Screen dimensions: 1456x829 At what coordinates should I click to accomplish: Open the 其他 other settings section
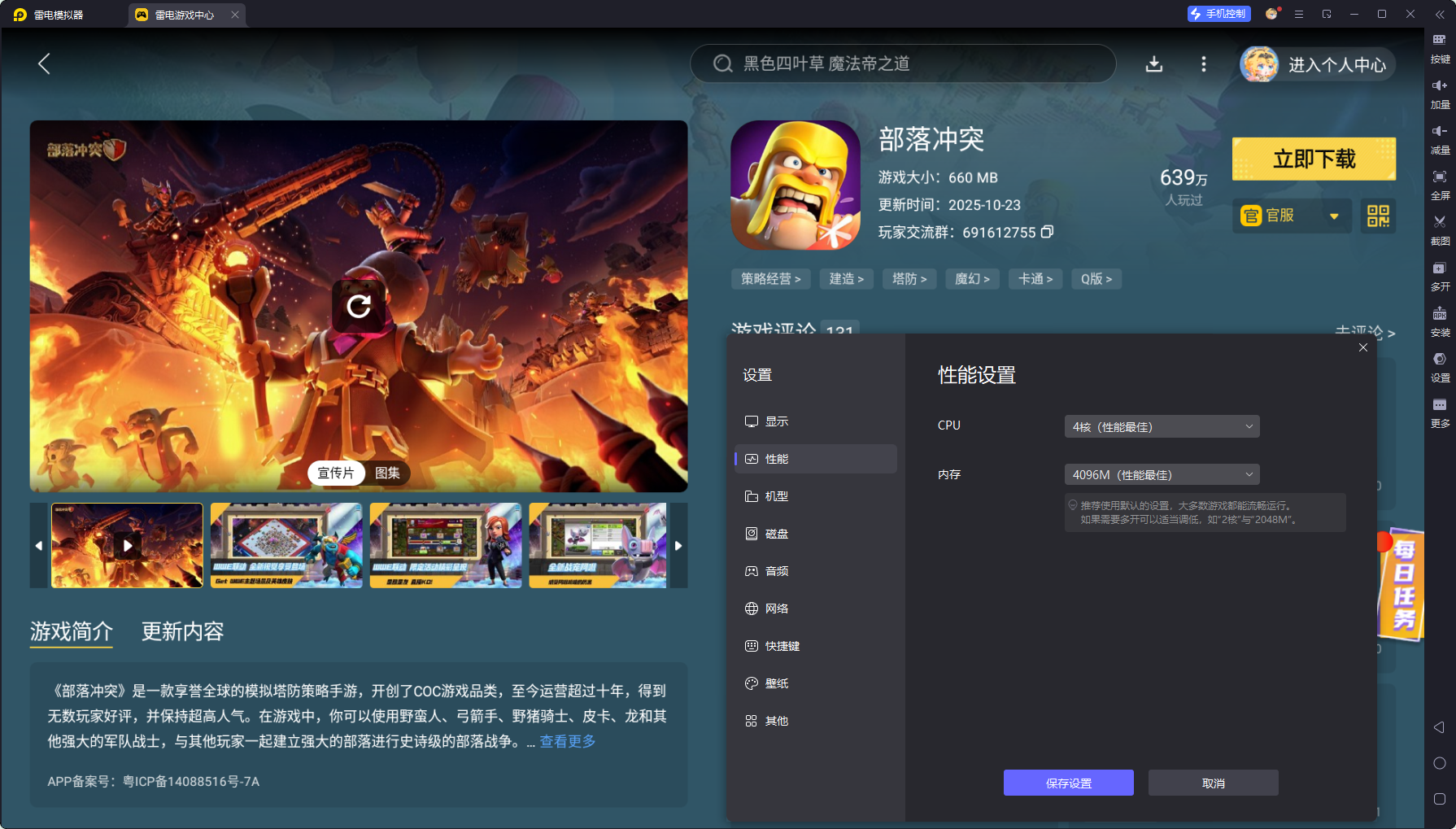(816, 721)
